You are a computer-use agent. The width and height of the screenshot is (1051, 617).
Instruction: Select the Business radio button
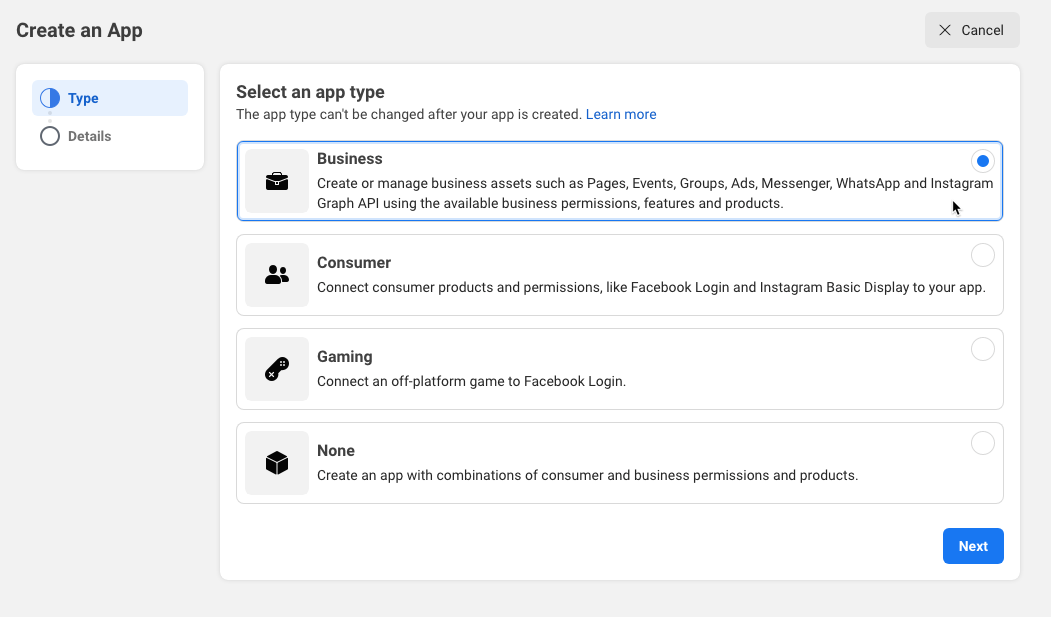[983, 161]
